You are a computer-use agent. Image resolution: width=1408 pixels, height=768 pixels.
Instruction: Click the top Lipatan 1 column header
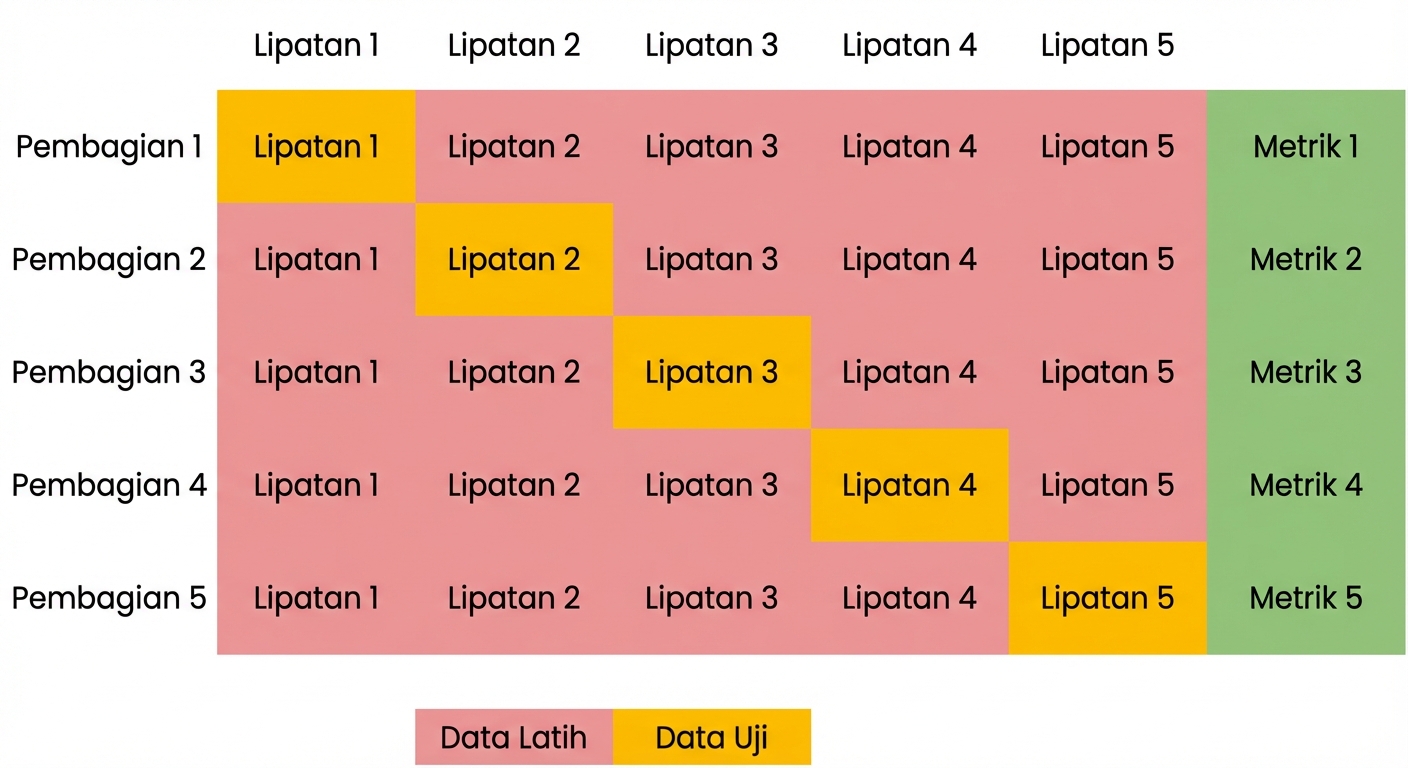tap(316, 45)
